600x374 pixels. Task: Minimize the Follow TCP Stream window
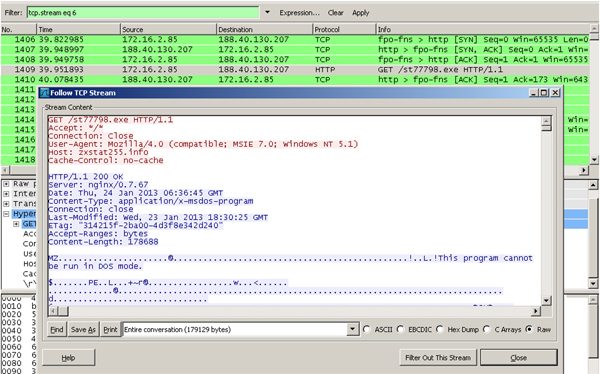click(534, 93)
